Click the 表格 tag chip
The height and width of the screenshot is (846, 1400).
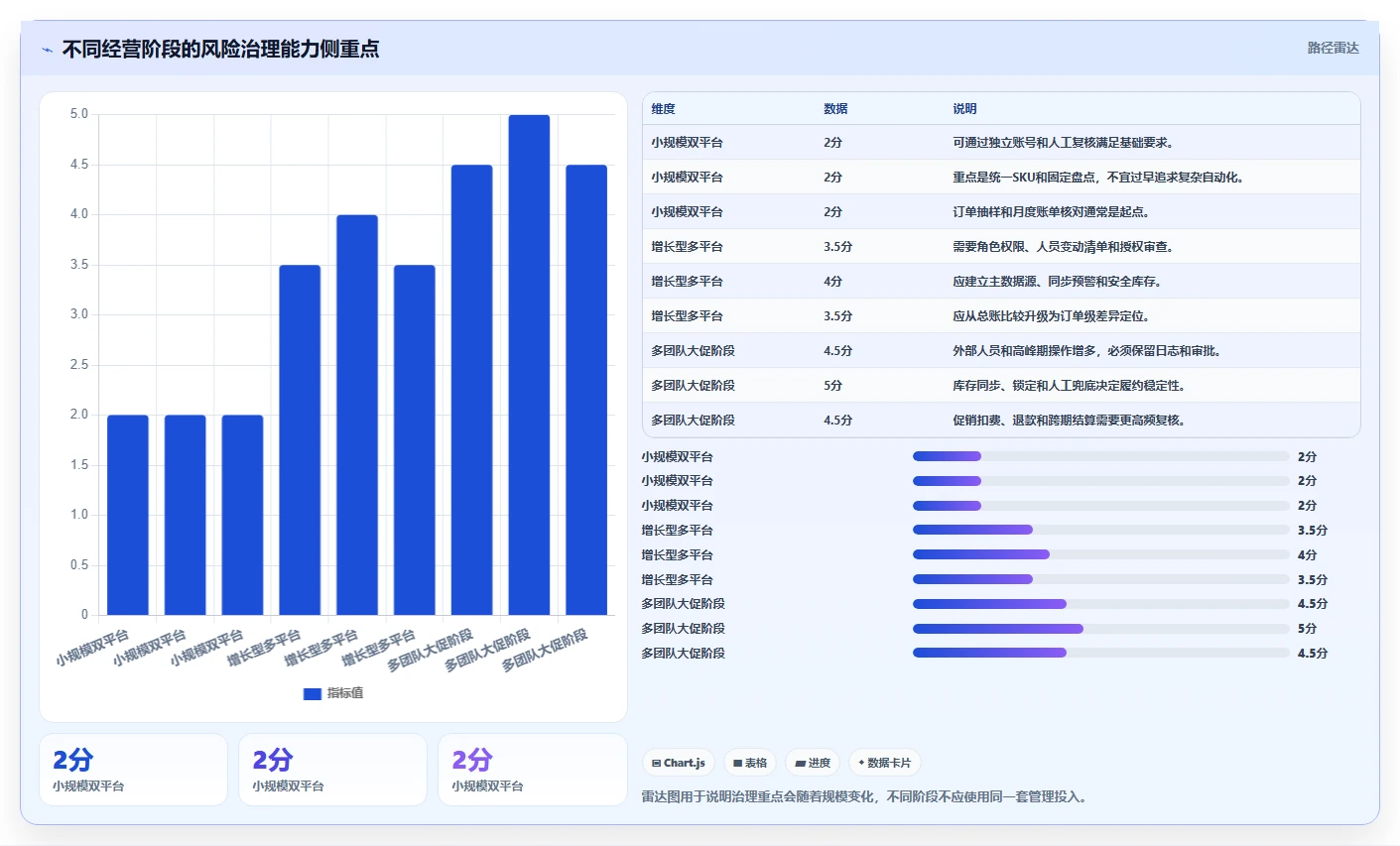[x=750, y=763]
